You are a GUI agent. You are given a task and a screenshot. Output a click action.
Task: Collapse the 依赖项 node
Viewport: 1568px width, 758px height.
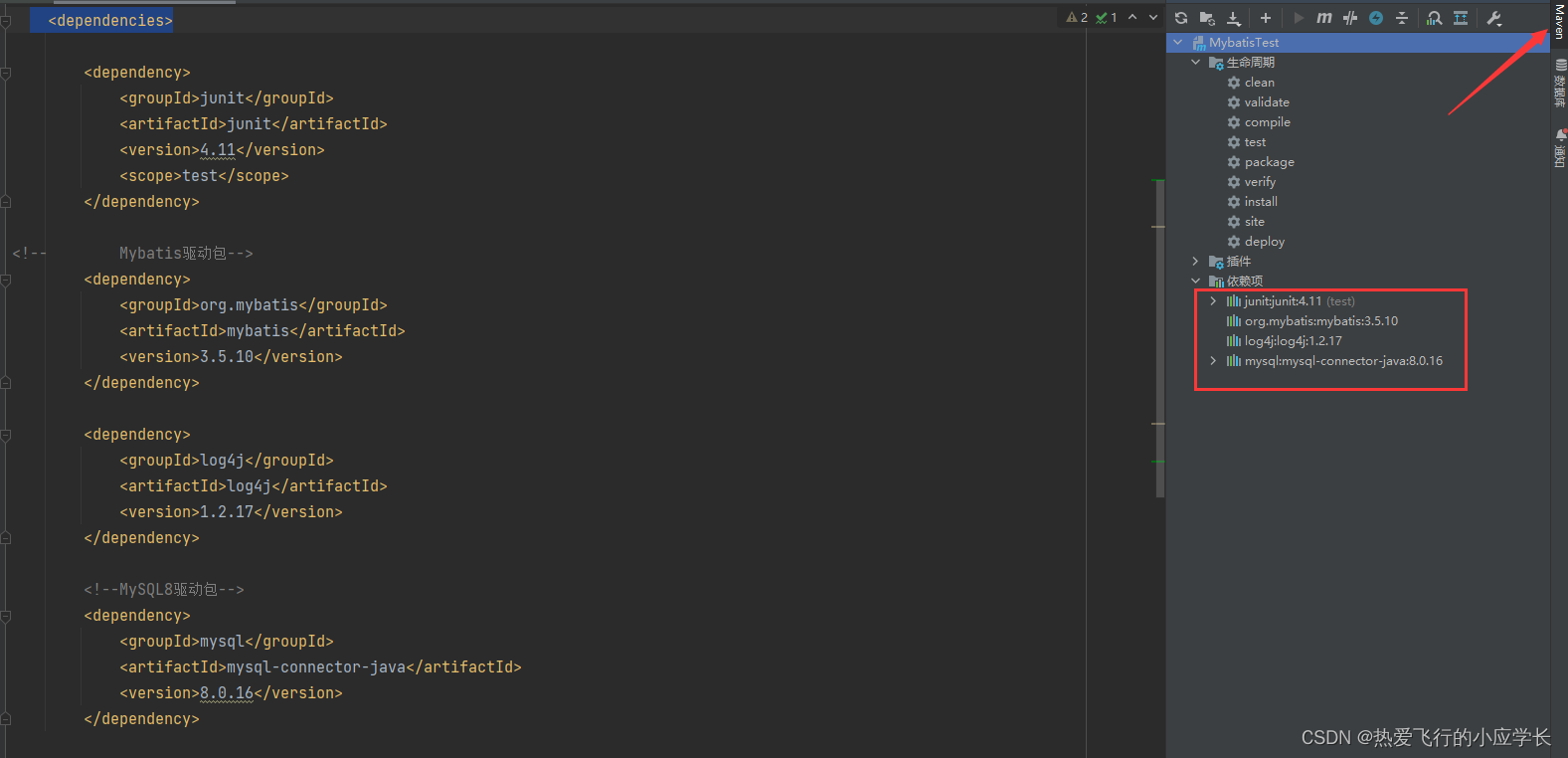pyautogui.click(x=1196, y=282)
